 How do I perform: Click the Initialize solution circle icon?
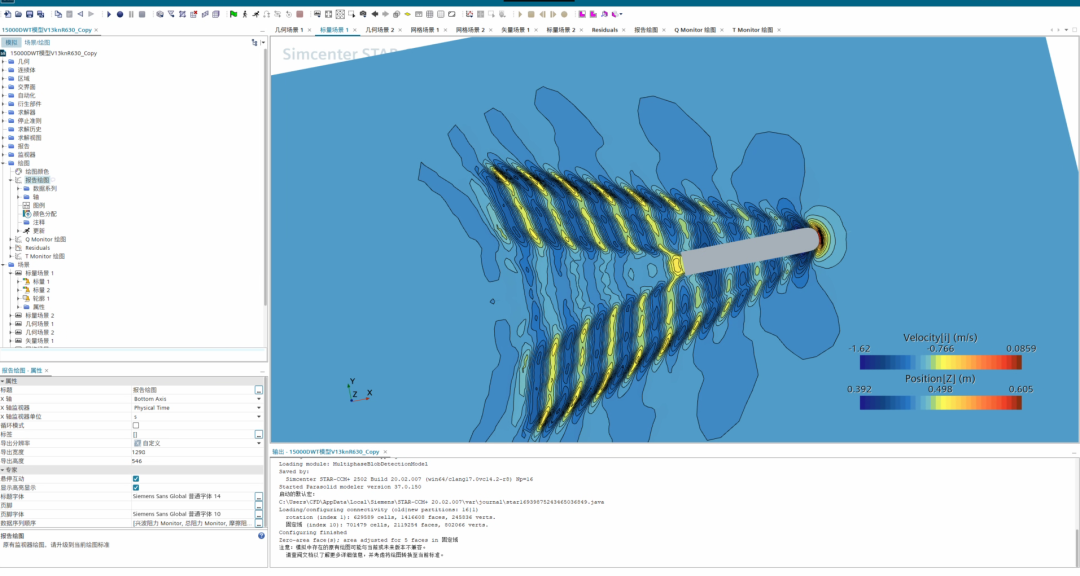(120, 14)
